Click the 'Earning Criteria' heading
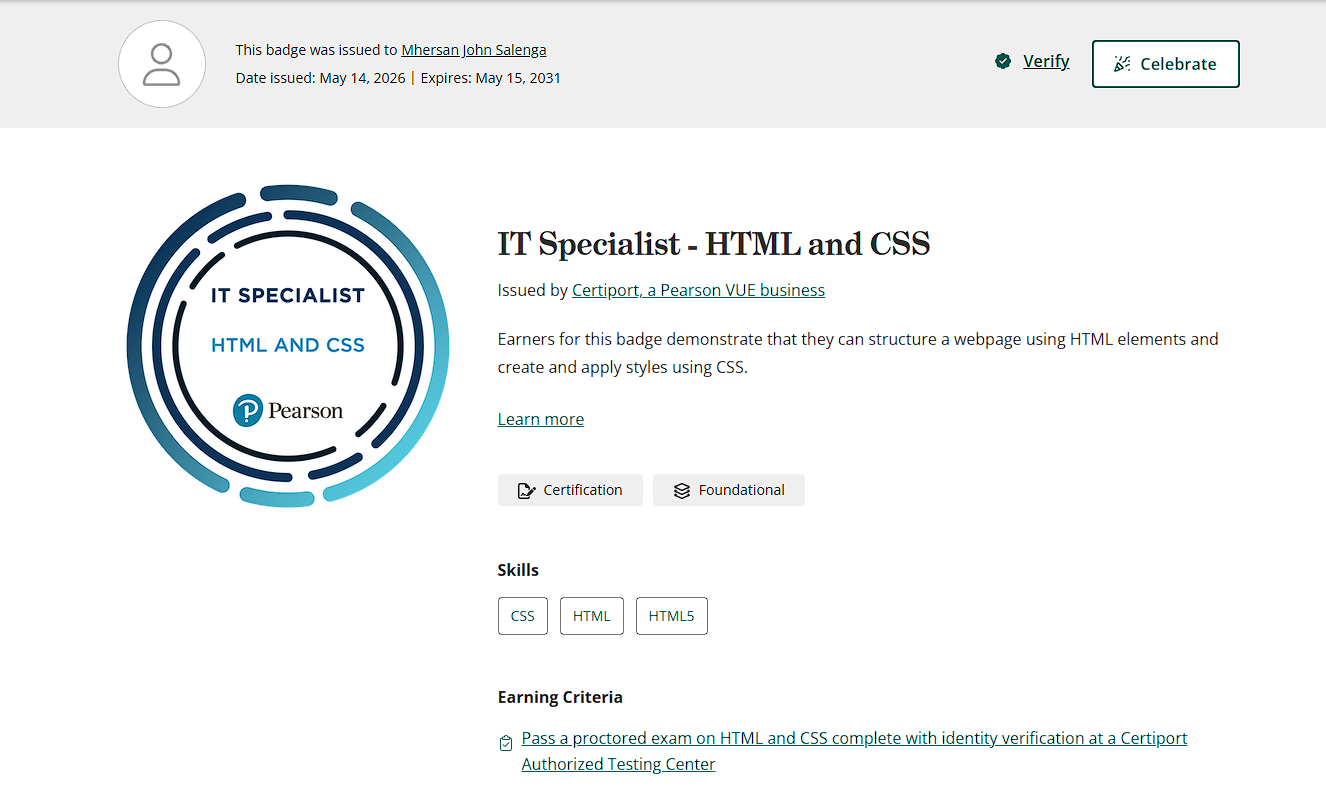This screenshot has width=1326, height=809. pyautogui.click(x=560, y=697)
